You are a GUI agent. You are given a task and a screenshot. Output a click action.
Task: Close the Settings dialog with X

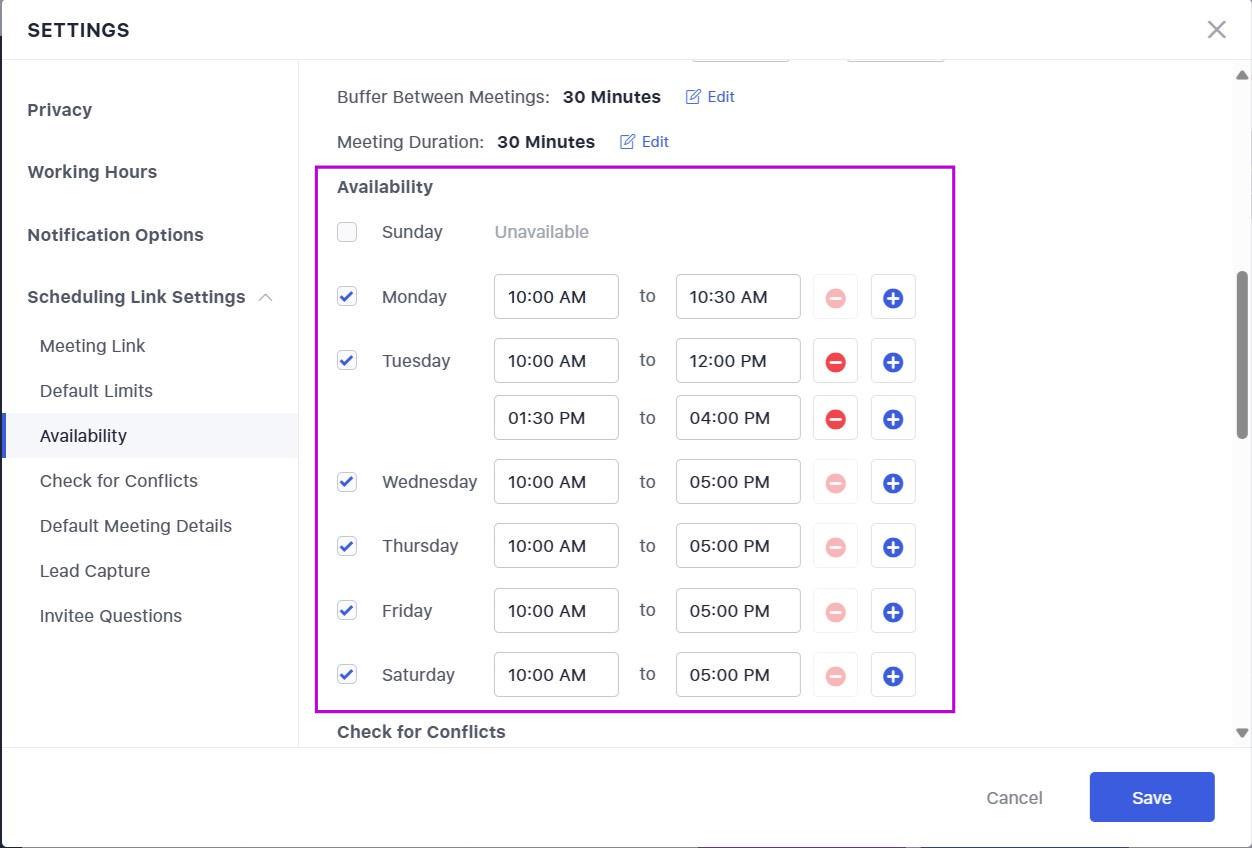(1216, 30)
